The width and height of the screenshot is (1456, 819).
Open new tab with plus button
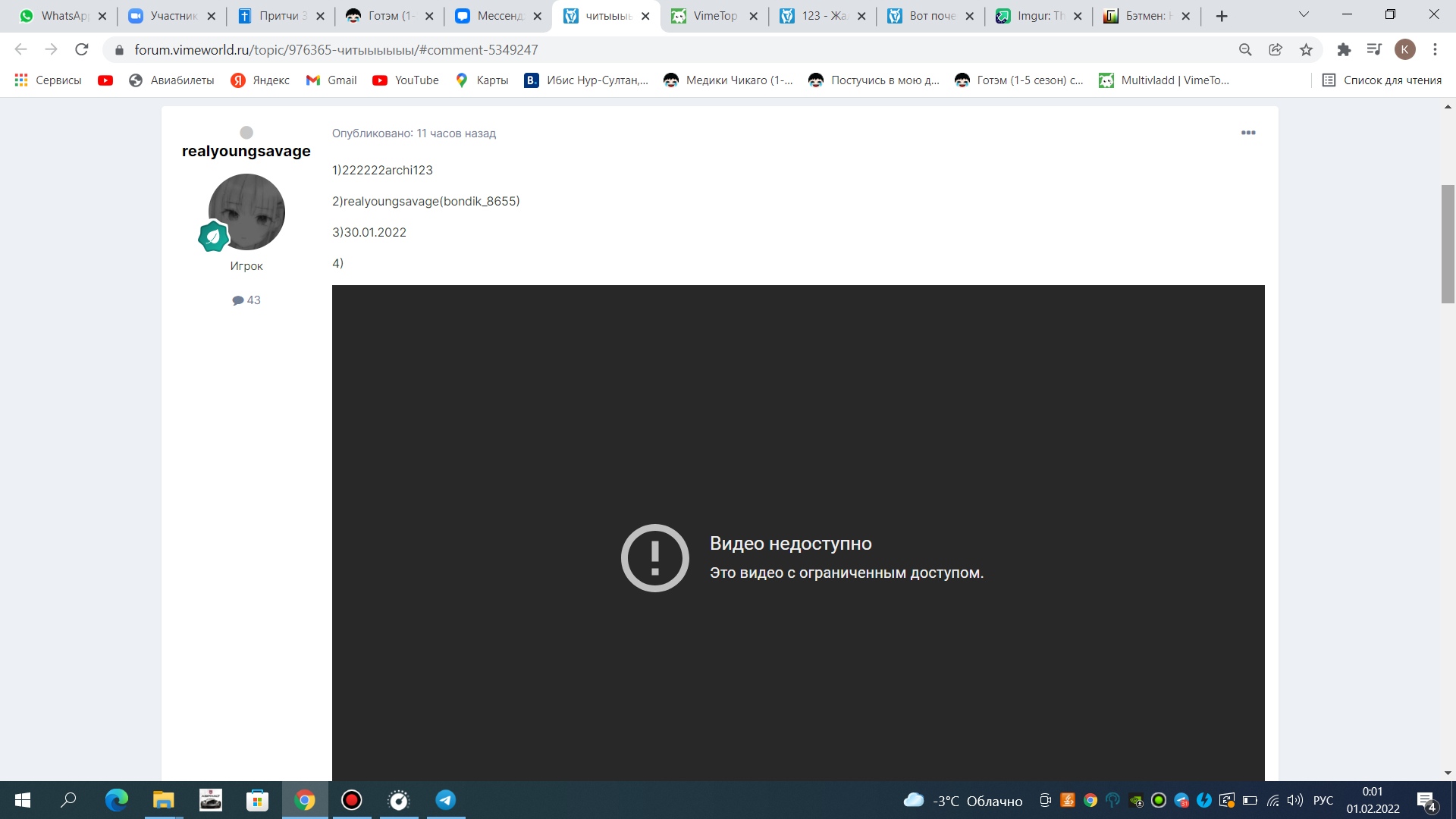[x=1222, y=16]
